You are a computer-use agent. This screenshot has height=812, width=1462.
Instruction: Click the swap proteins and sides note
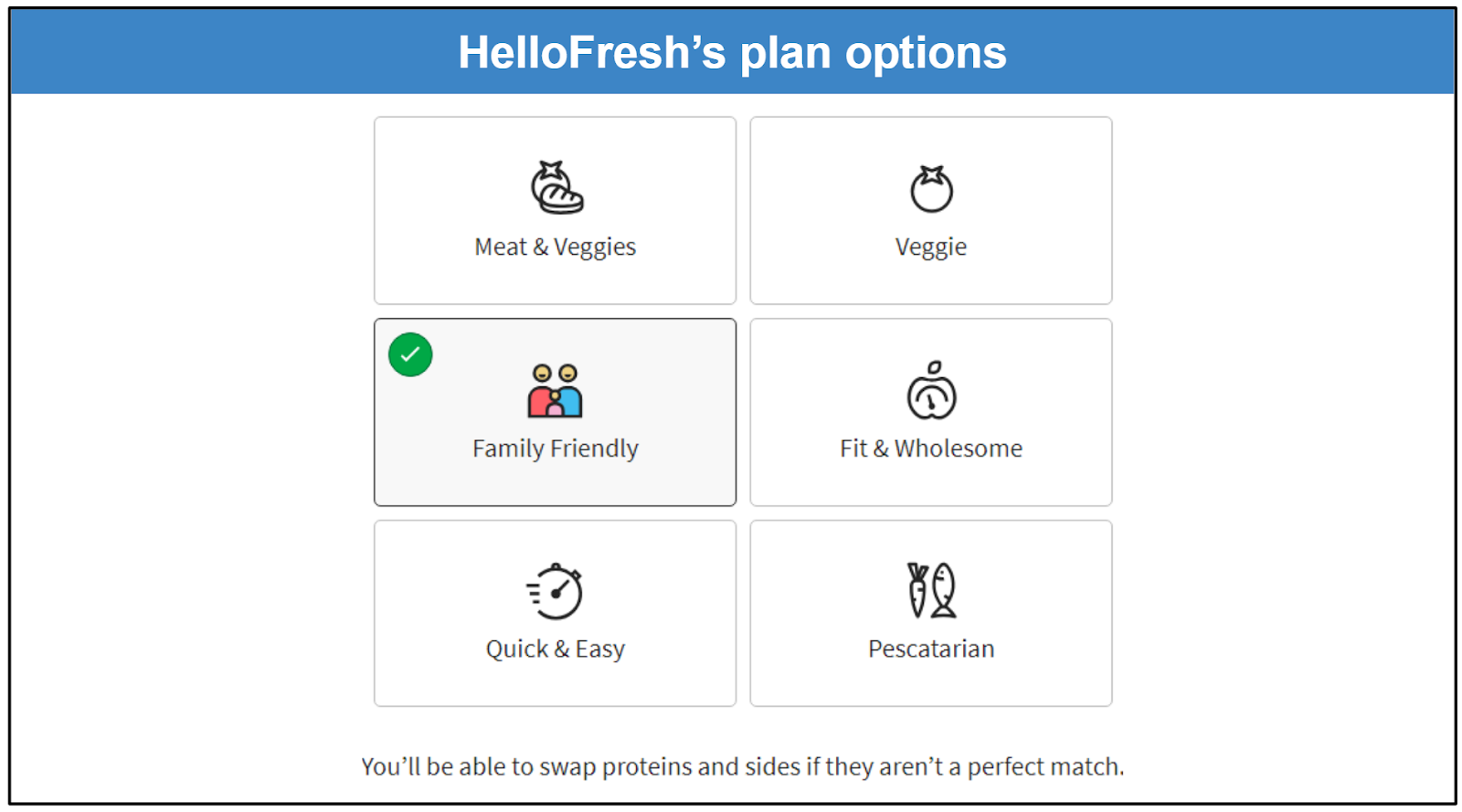(742, 766)
